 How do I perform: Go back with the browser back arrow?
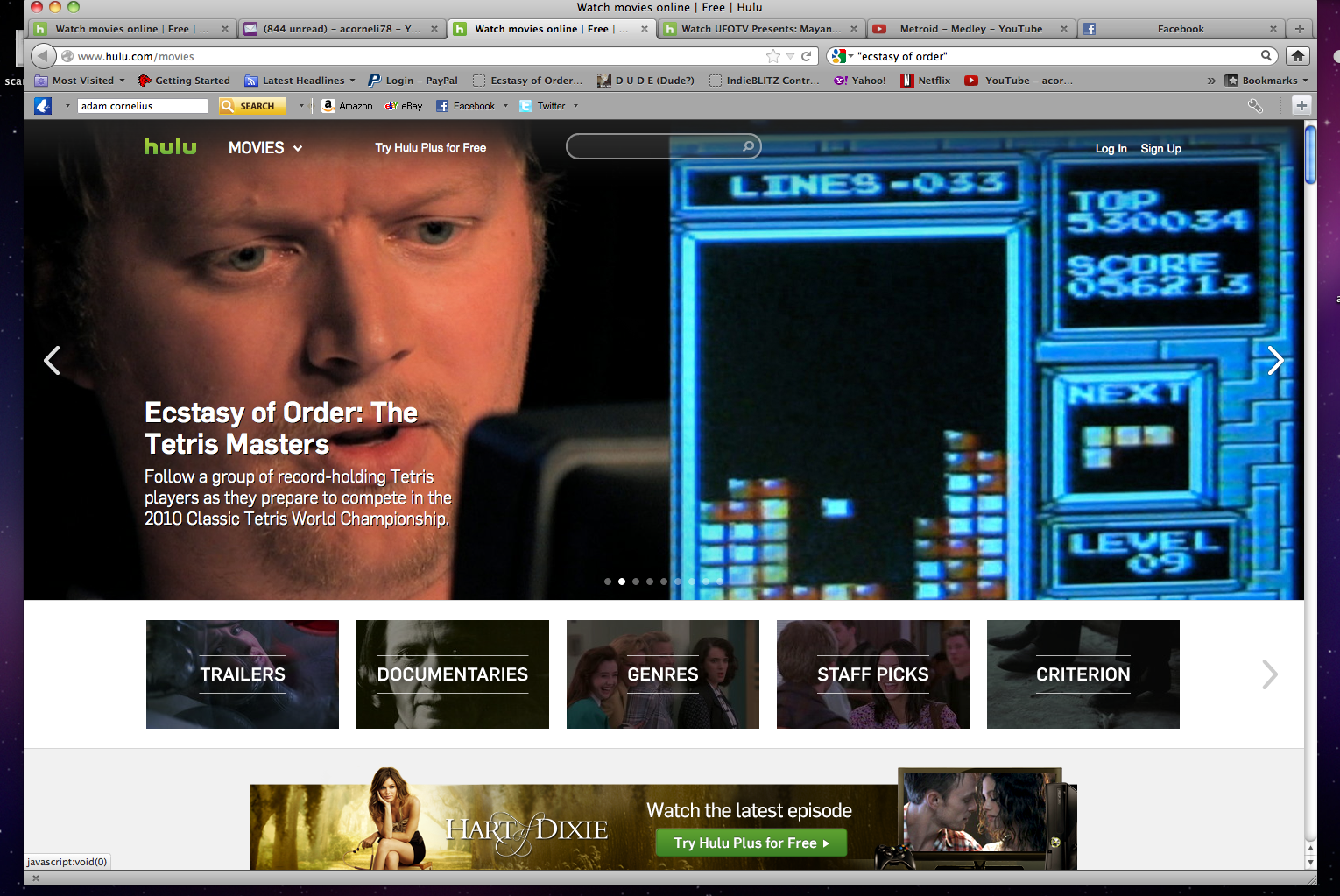pyautogui.click(x=43, y=56)
